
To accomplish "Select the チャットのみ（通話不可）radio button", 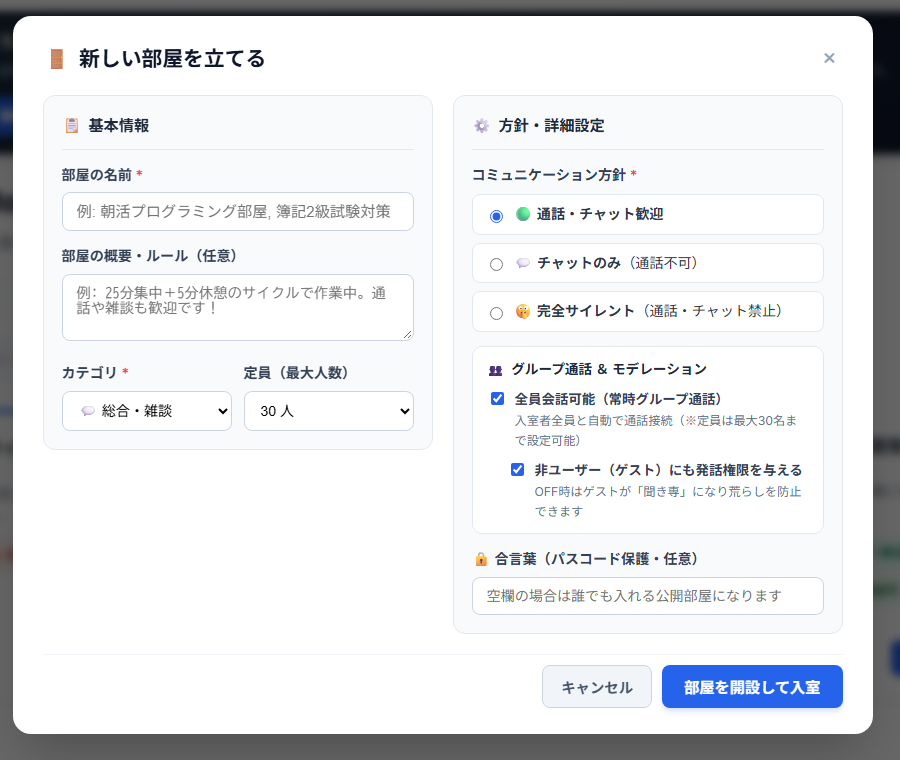I will 496,264.
